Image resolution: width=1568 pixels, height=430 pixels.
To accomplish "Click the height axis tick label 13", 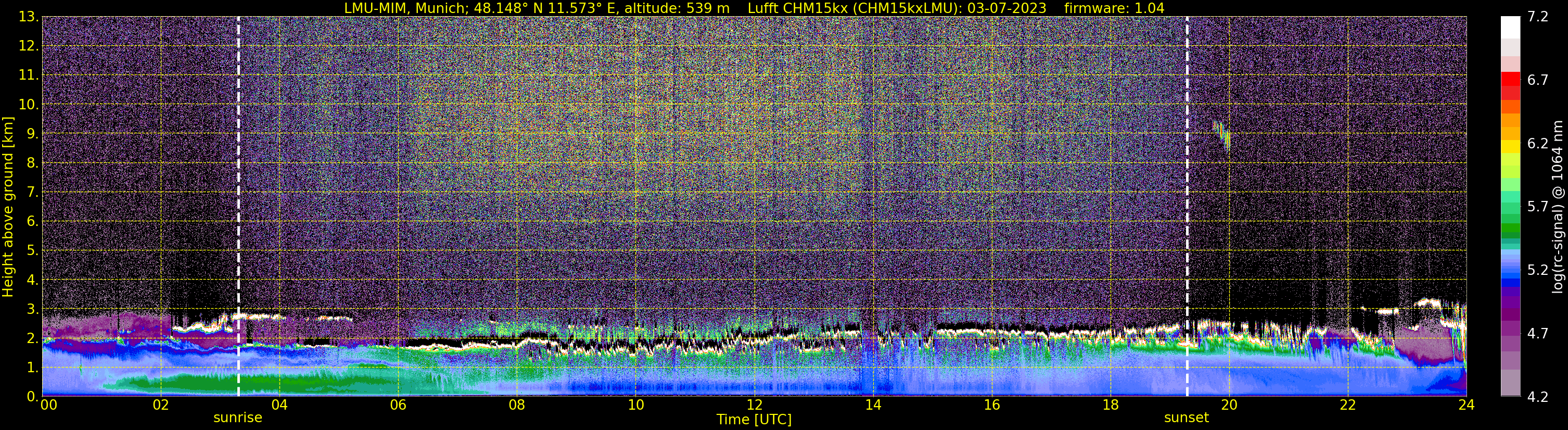I will [28, 17].
